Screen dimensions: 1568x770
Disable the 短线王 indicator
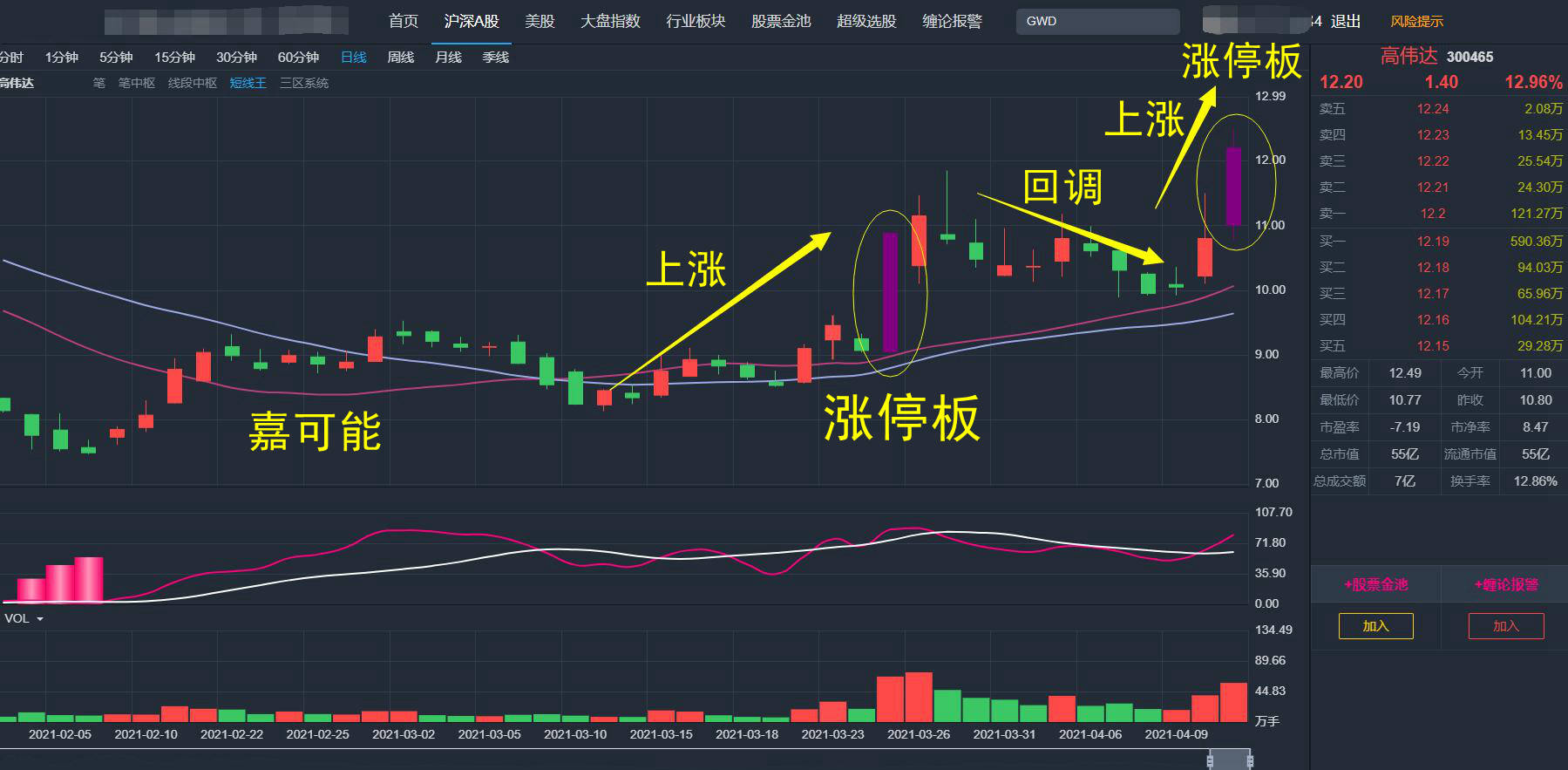point(248,83)
